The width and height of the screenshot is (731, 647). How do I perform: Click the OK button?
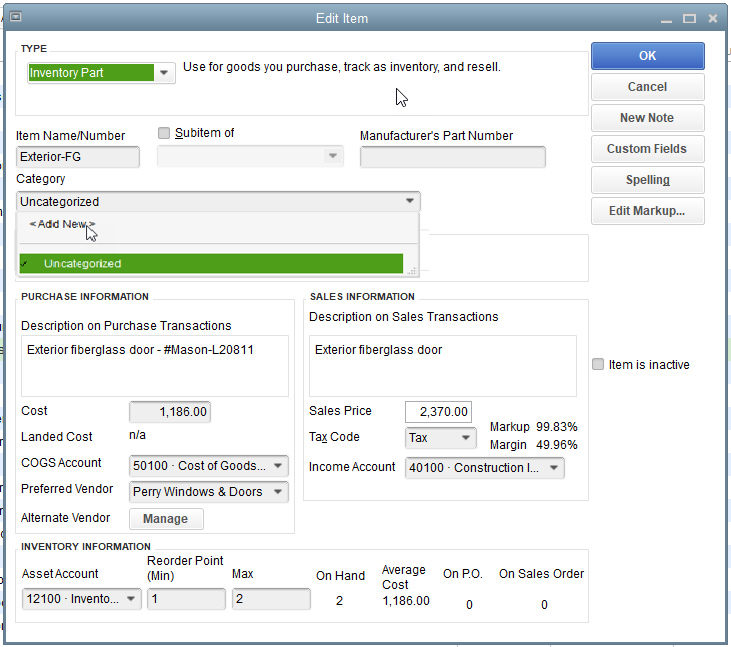[x=647, y=56]
